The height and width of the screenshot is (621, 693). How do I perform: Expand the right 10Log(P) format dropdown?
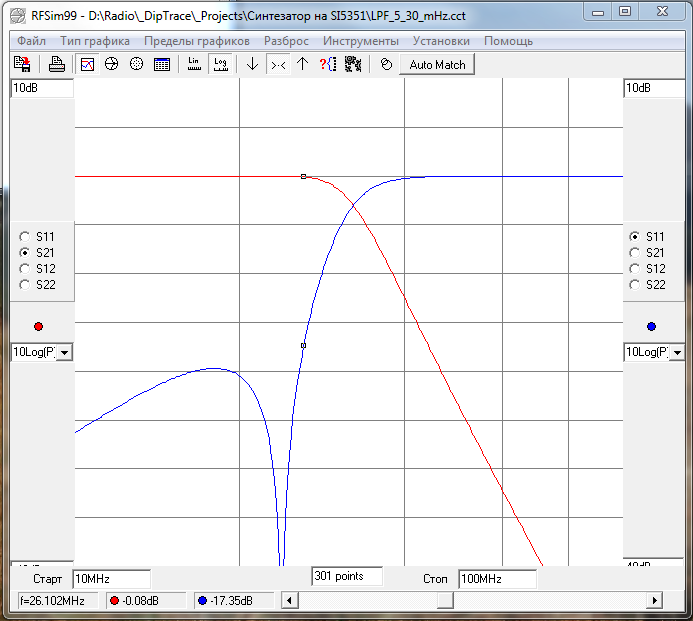click(x=677, y=352)
